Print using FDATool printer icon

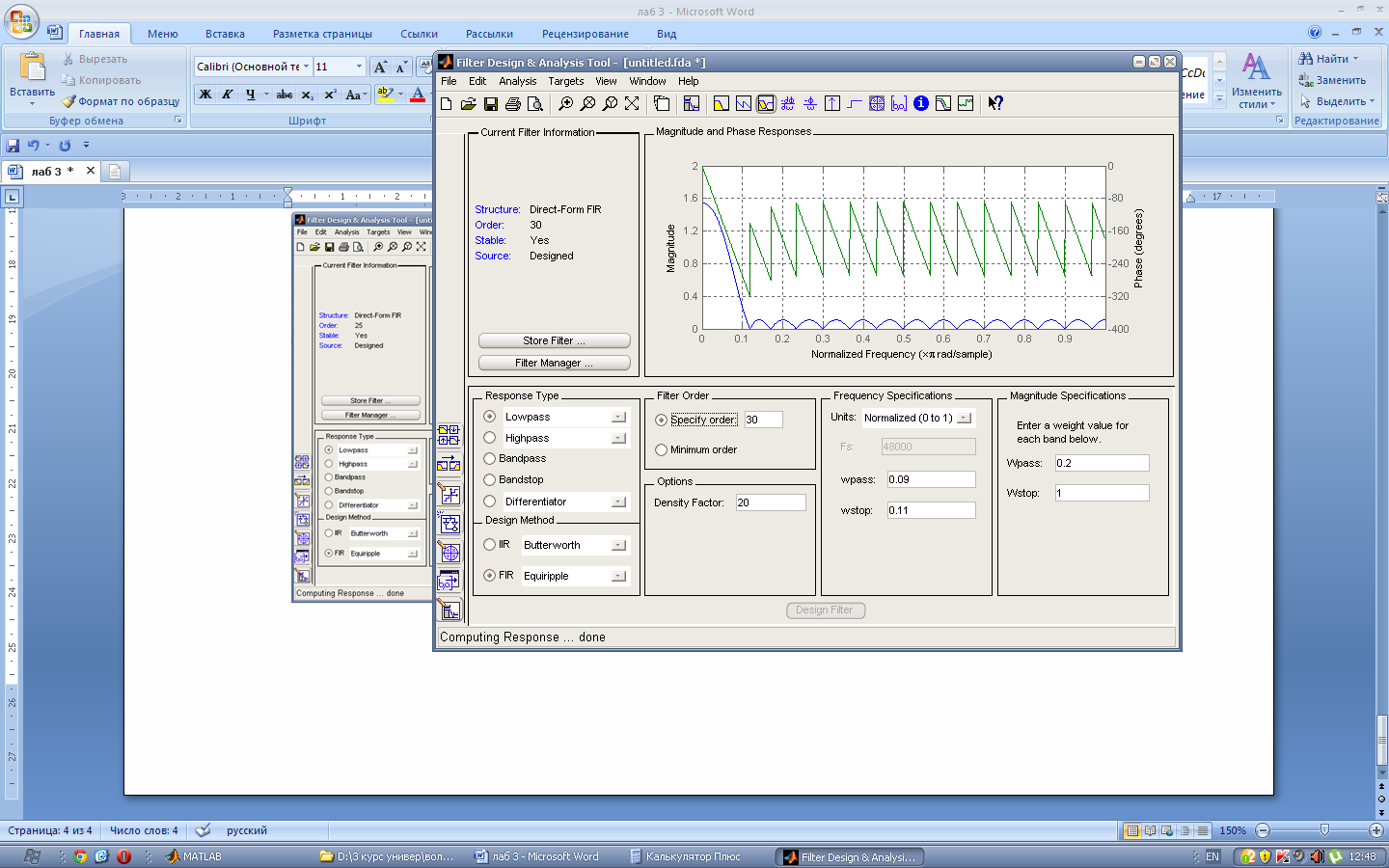pyautogui.click(x=513, y=103)
